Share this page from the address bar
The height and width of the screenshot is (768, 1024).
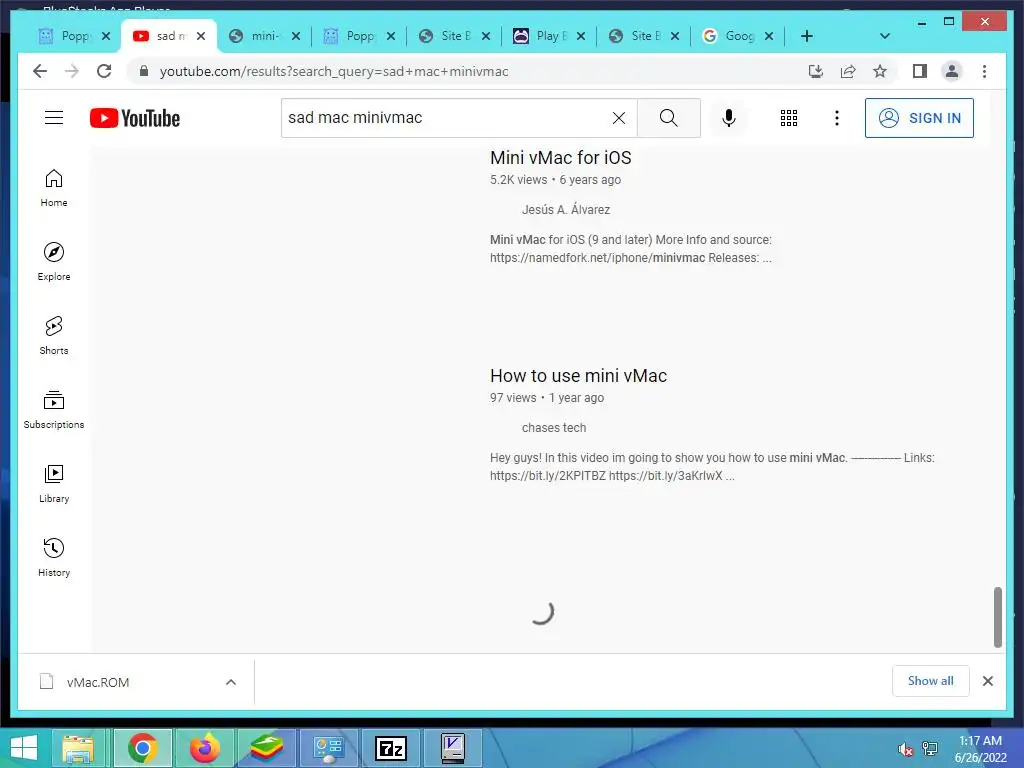pos(848,71)
